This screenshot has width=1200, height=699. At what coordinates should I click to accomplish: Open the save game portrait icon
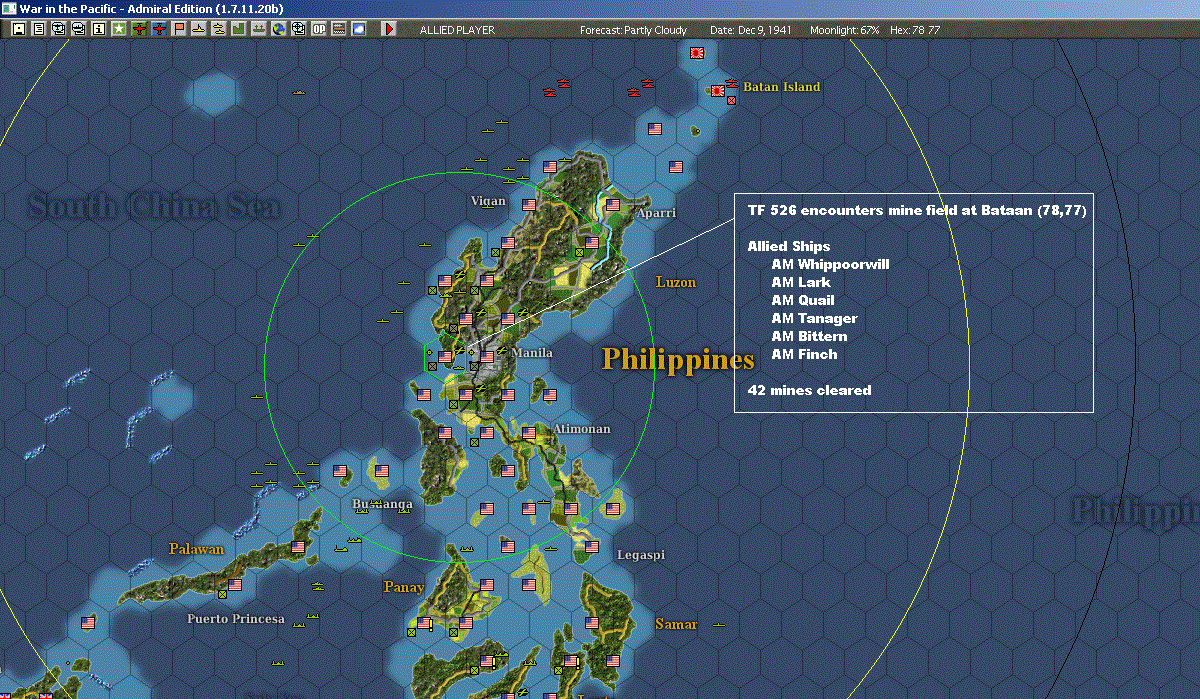[x=19, y=29]
